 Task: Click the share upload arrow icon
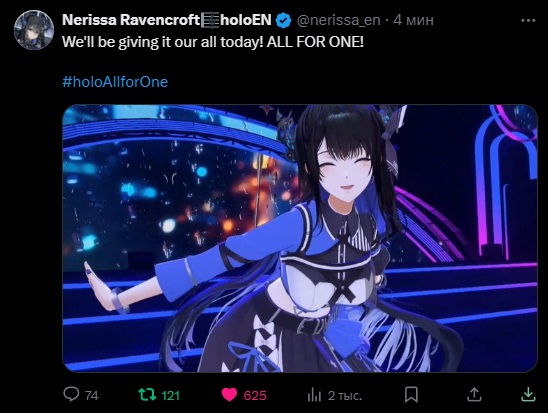474,394
